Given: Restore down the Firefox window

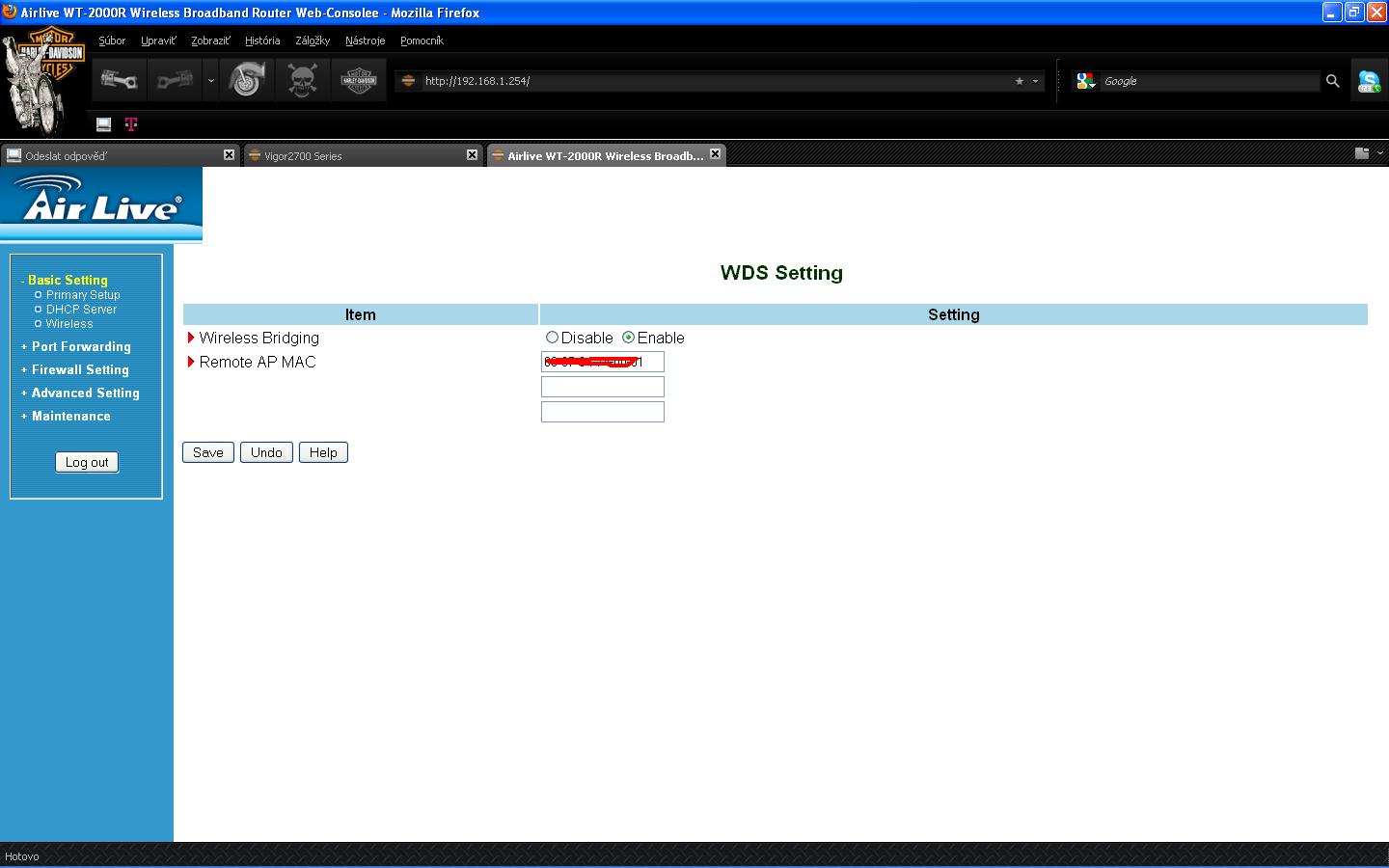Looking at the screenshot, I should click(1354, 13).
